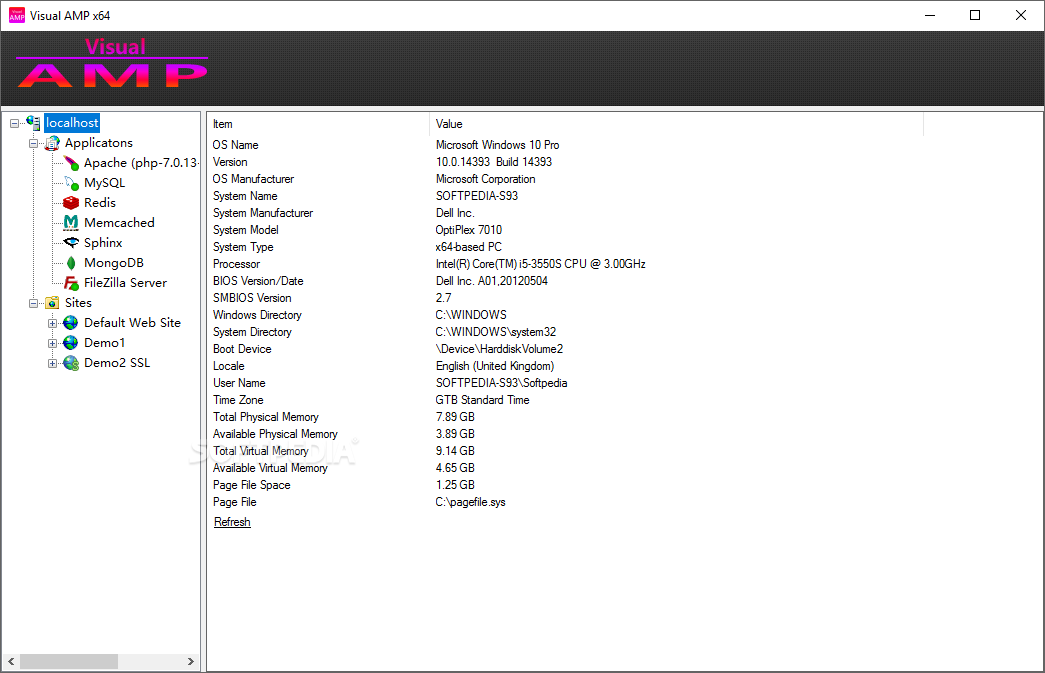Click the Memcached M icon
The height and width of the screenshot is (673, 1045).
(x=71, y=223)
